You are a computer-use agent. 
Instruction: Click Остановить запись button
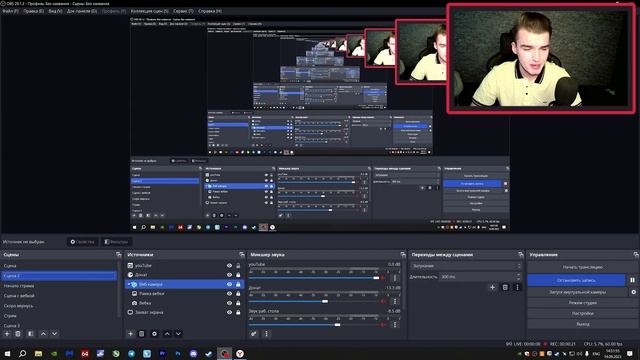coord(576,280)
